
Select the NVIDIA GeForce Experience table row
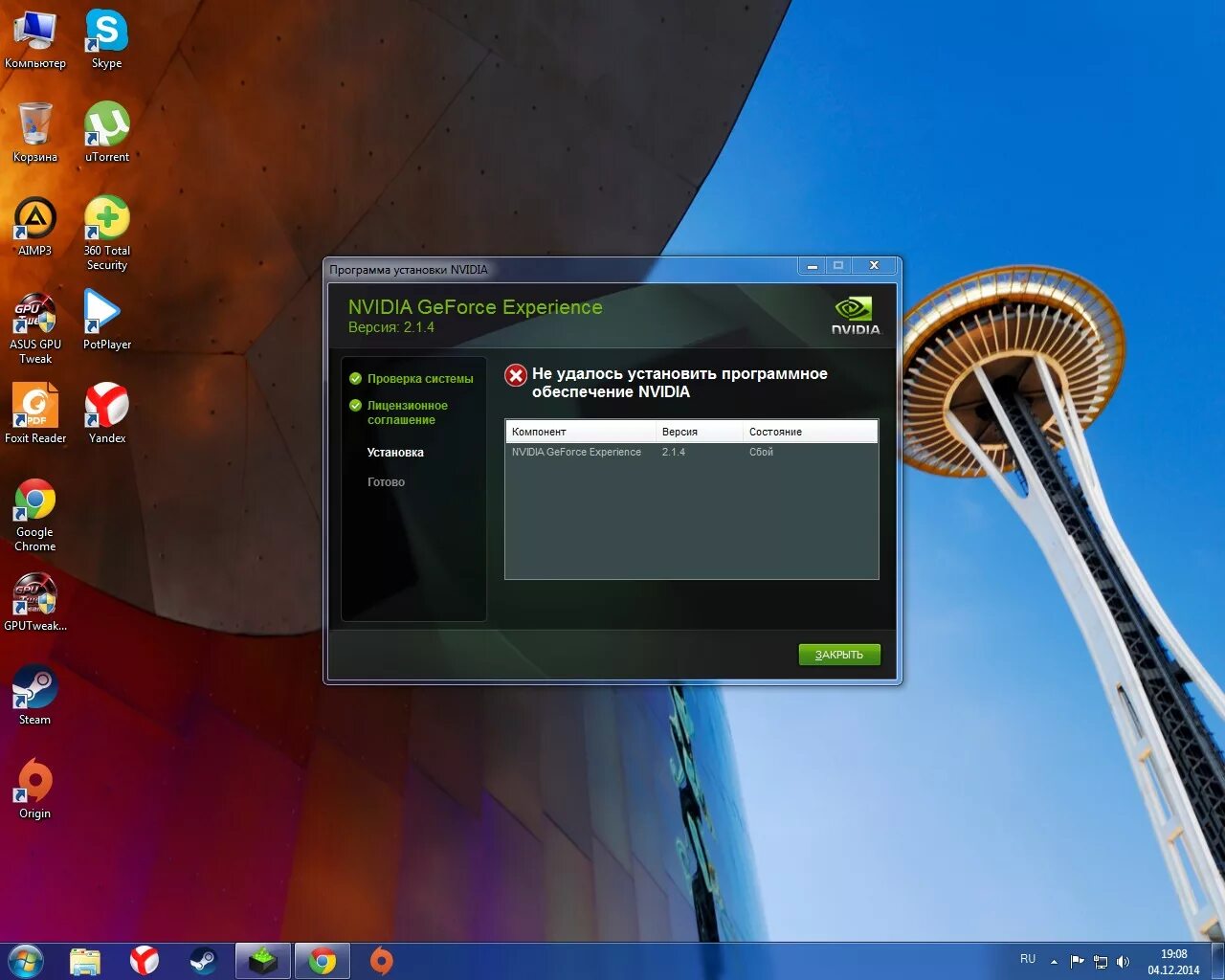click(x=691, y=452)
